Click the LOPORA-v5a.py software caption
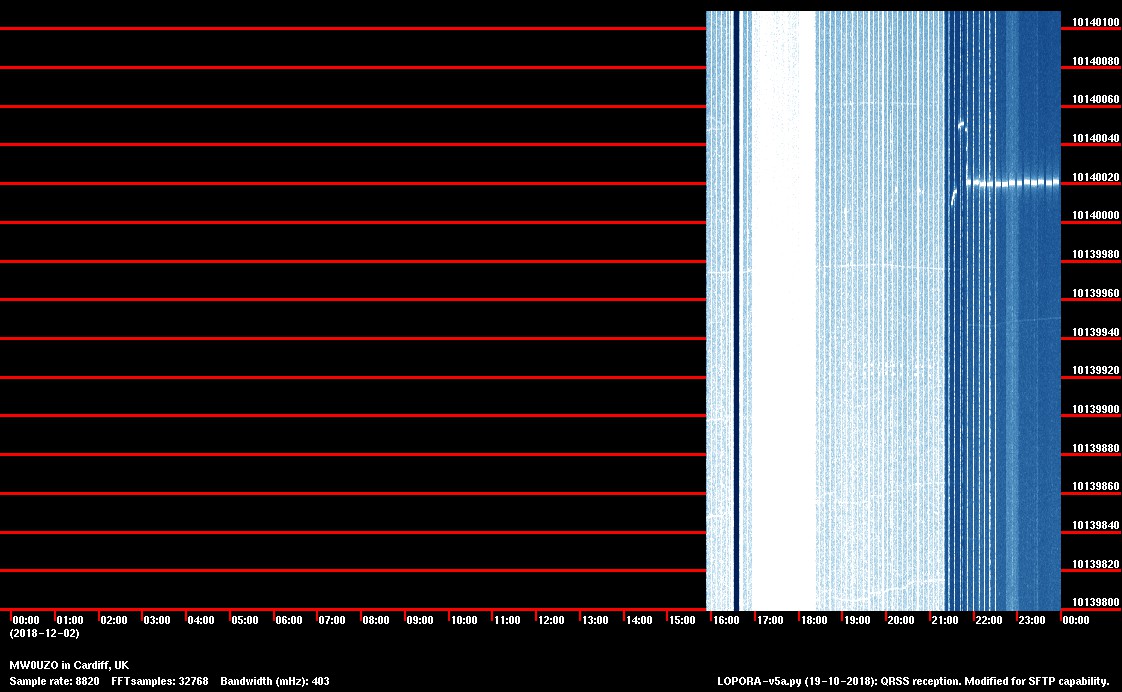The width and height of the screenshot is (1122, 692). coord(913,681)
